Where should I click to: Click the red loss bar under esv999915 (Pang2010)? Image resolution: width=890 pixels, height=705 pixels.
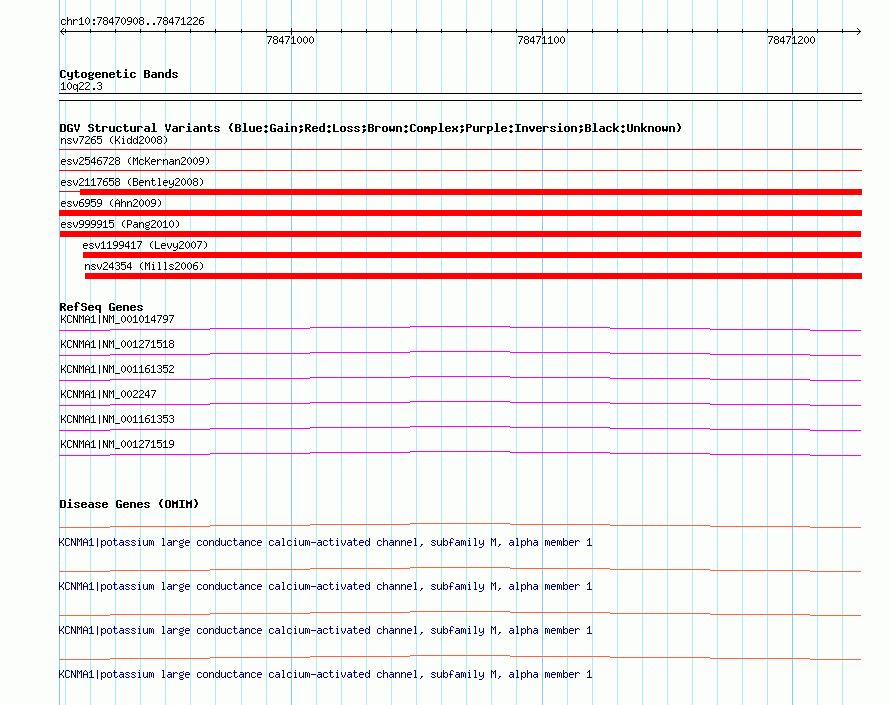(460, 234)
